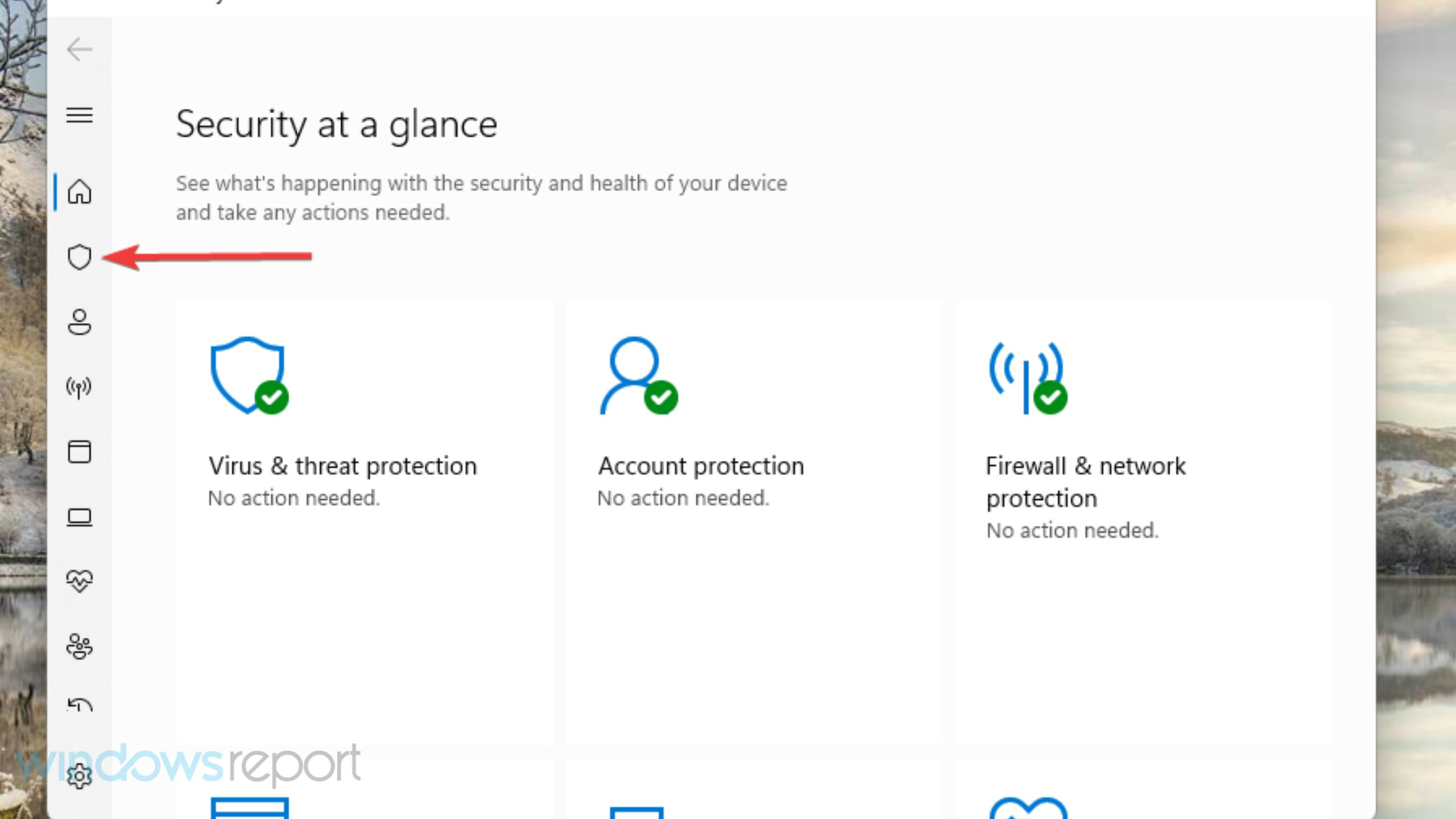The image size is (1456, 819).
Task: Open Protection history sidebar icon
Action: (79, 706)
